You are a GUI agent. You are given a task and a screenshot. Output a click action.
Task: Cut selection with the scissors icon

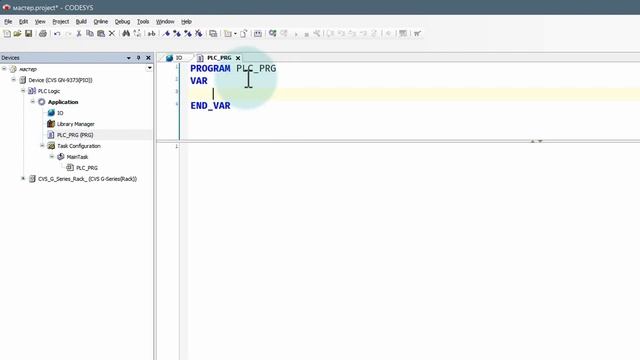tap(79, 33)
